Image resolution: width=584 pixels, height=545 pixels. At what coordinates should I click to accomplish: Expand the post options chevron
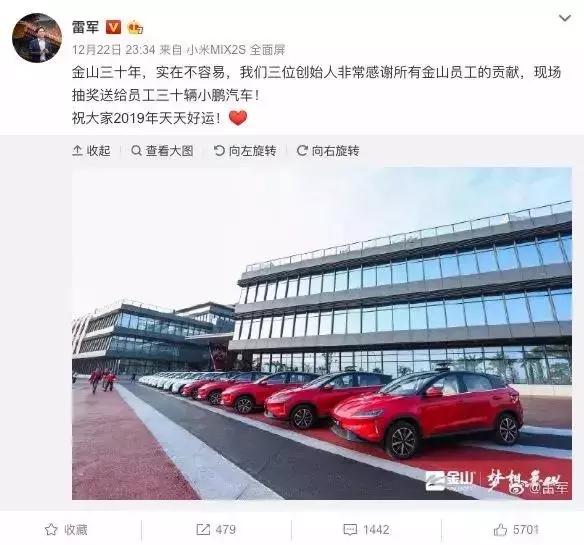(565, 18)
